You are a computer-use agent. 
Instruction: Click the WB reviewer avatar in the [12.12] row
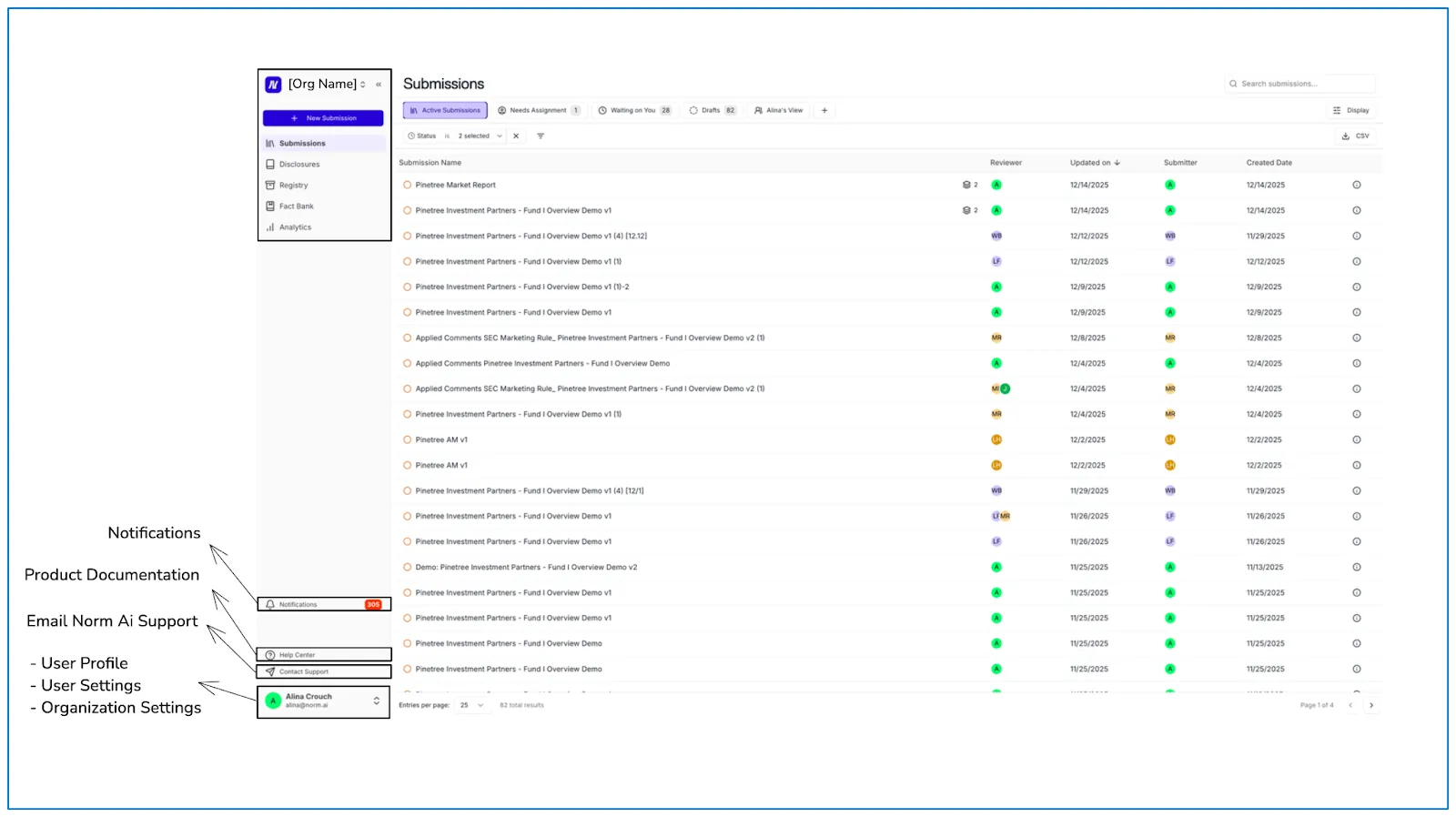(996, 236)
